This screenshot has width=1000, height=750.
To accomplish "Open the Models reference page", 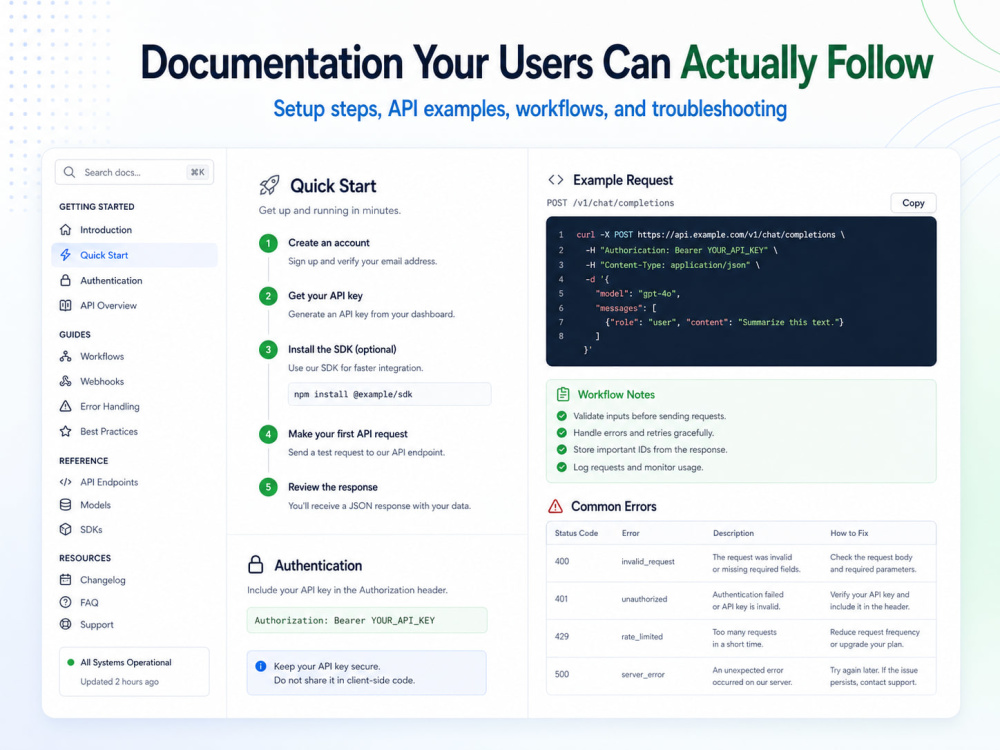I will pos(96,504).
